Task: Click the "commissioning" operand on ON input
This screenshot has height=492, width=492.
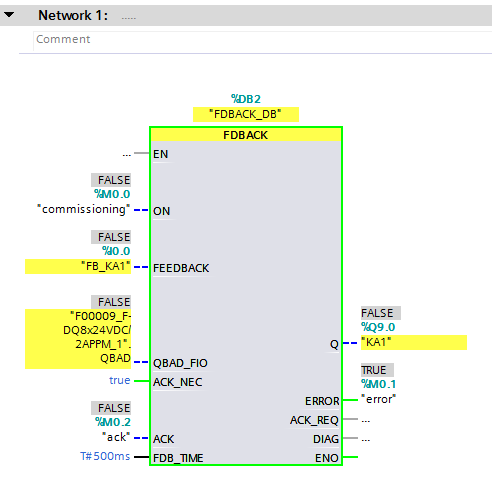Action: pyautogui.click(x=83, y=209)
